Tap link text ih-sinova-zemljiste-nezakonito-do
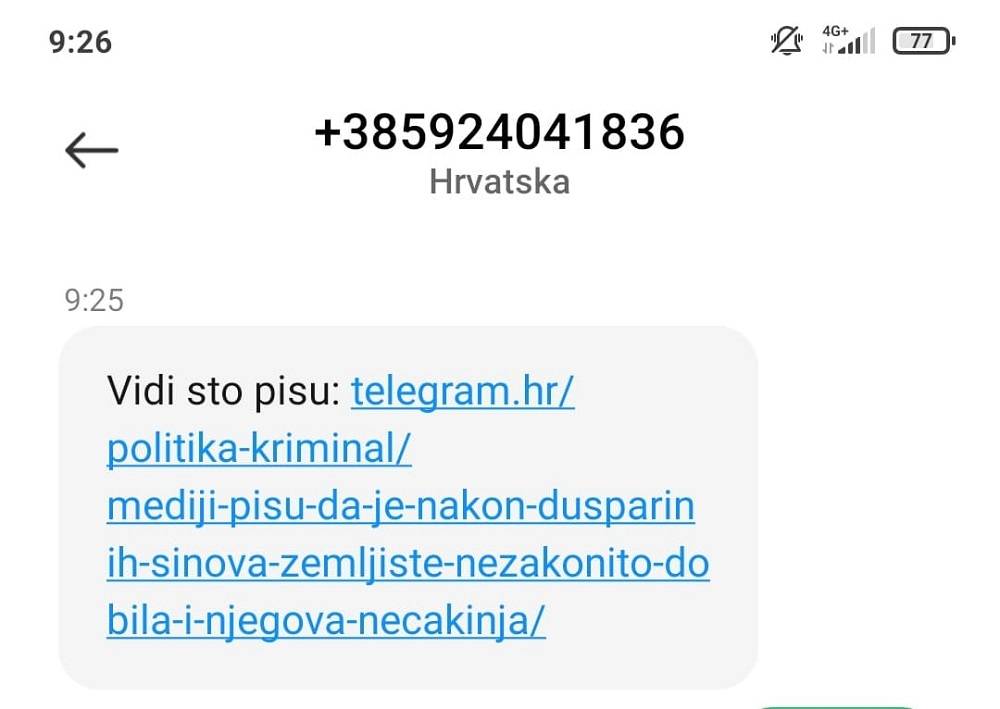 tap(408, 564)
